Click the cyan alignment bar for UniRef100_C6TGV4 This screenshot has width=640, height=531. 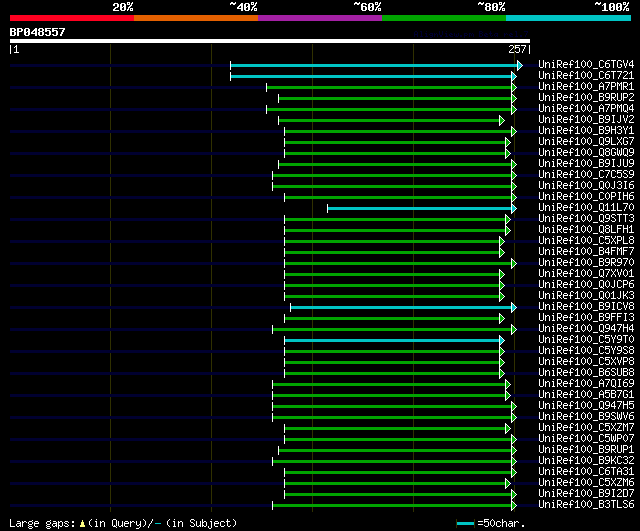(x=374, y=65)
